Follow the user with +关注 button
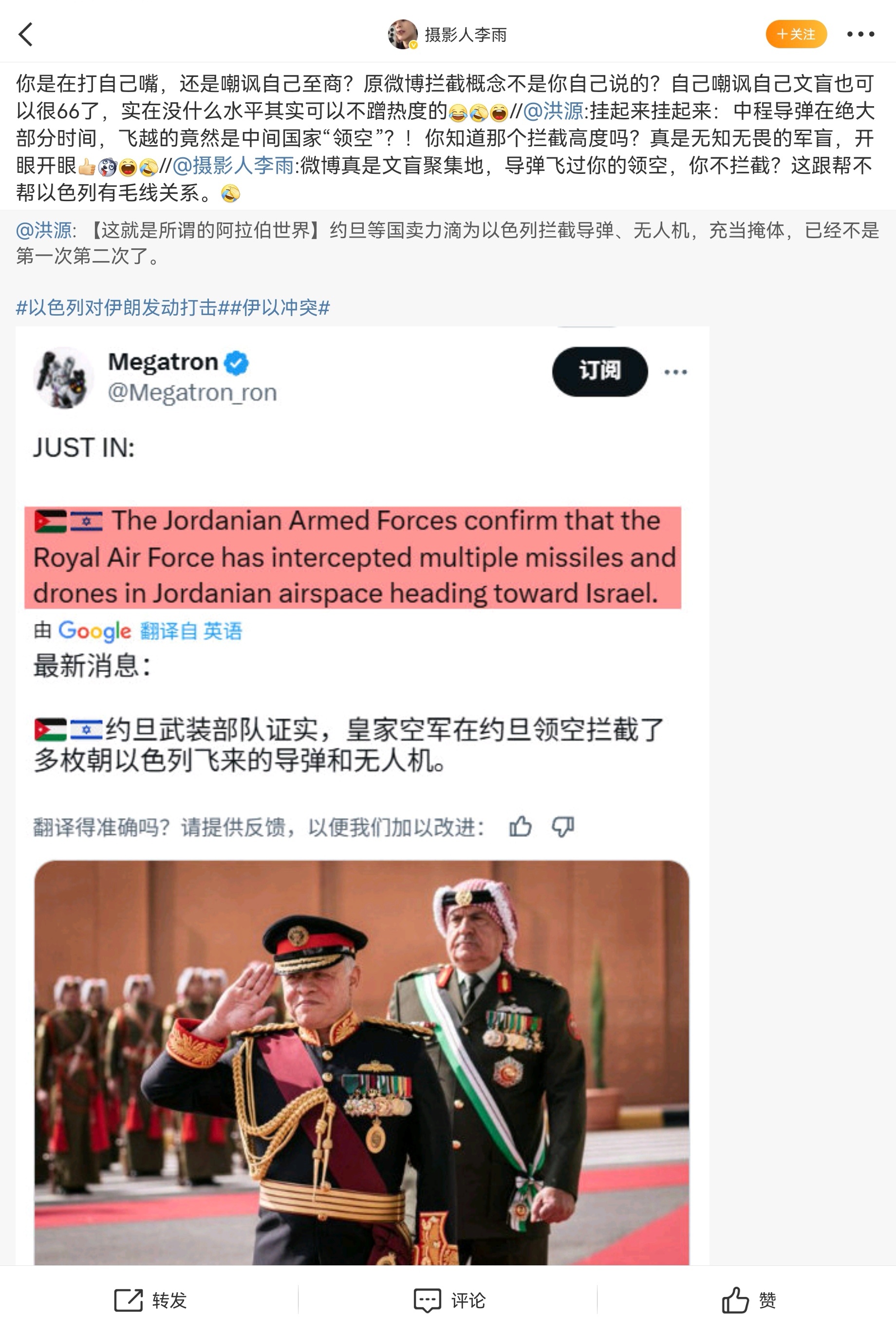896x1335 pixels. pos(796,34)
